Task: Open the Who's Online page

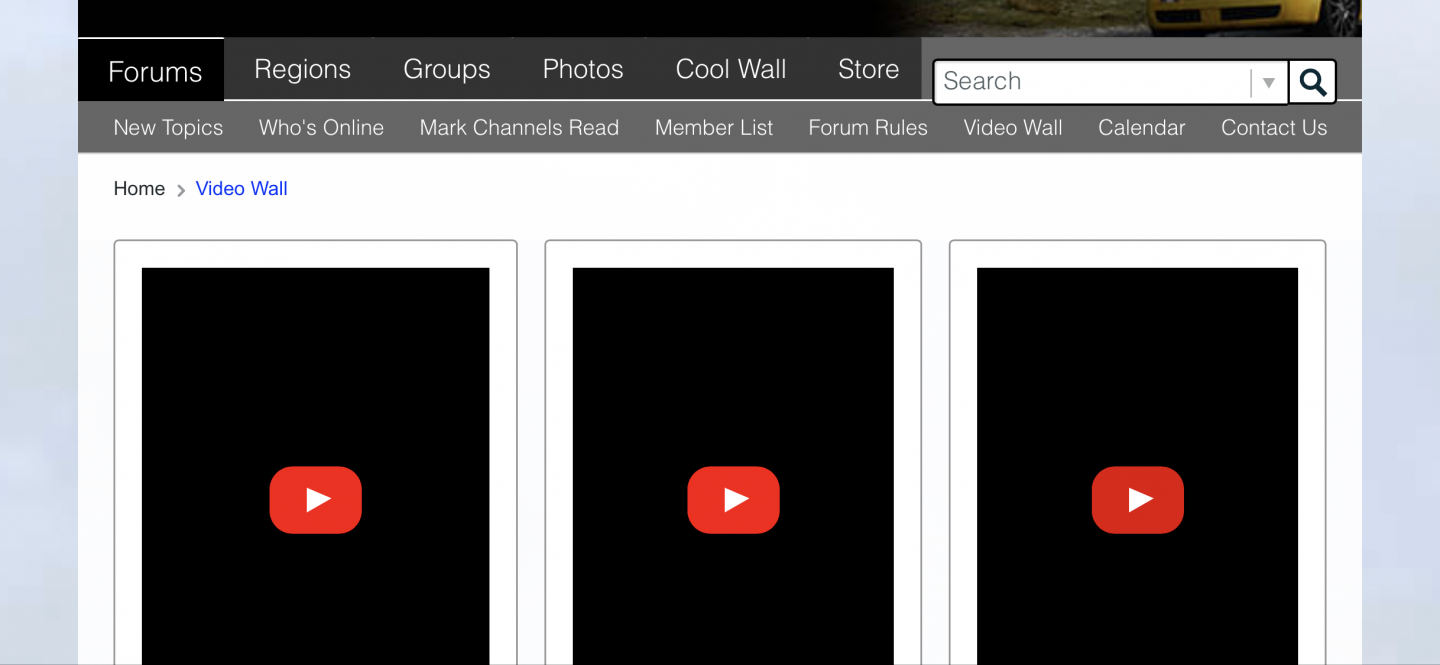Action: (321, 128)
